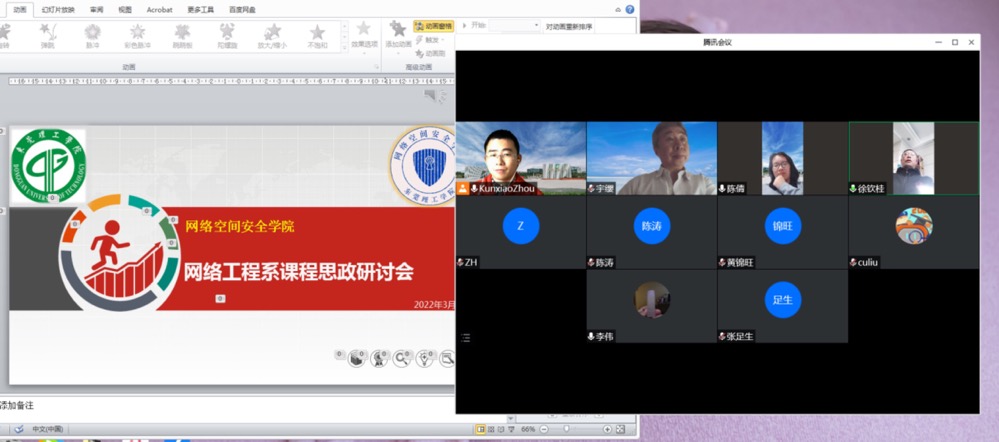Click the spell check status icon
Image resolution: width=999 pixels, height=442 pixels.
18,429
